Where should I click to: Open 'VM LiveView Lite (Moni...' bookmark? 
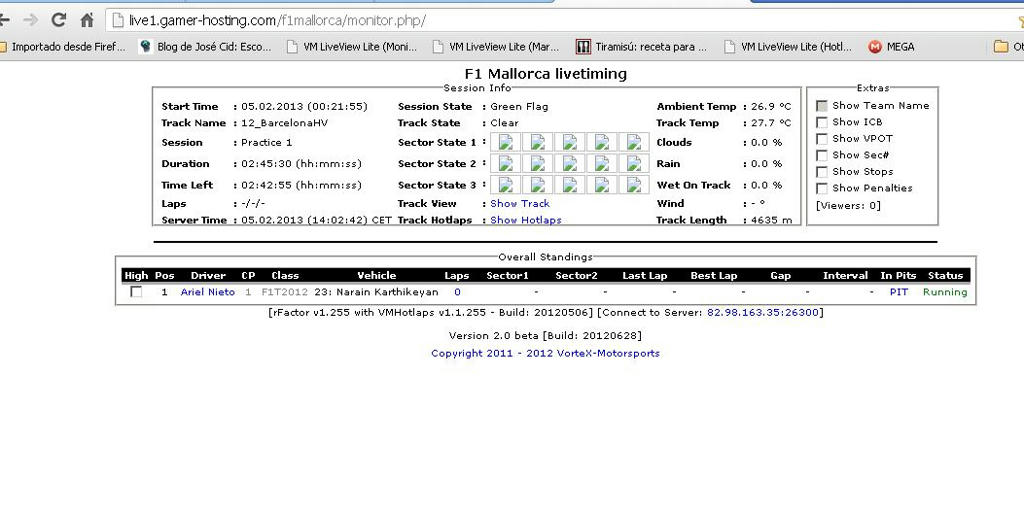353,47
